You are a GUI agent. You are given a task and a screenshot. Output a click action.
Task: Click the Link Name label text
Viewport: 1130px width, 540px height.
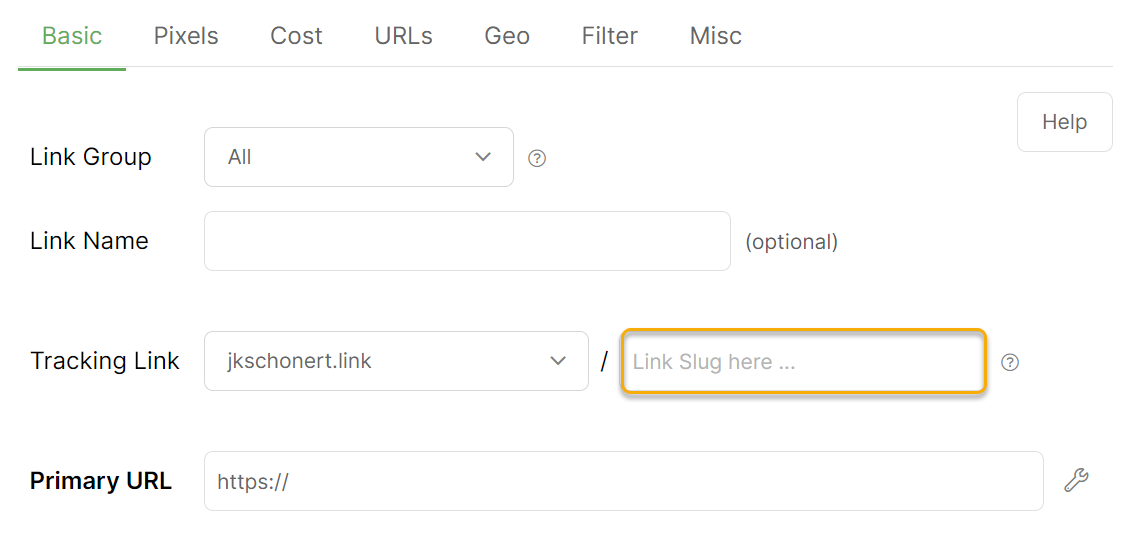(x=89, y=241)
